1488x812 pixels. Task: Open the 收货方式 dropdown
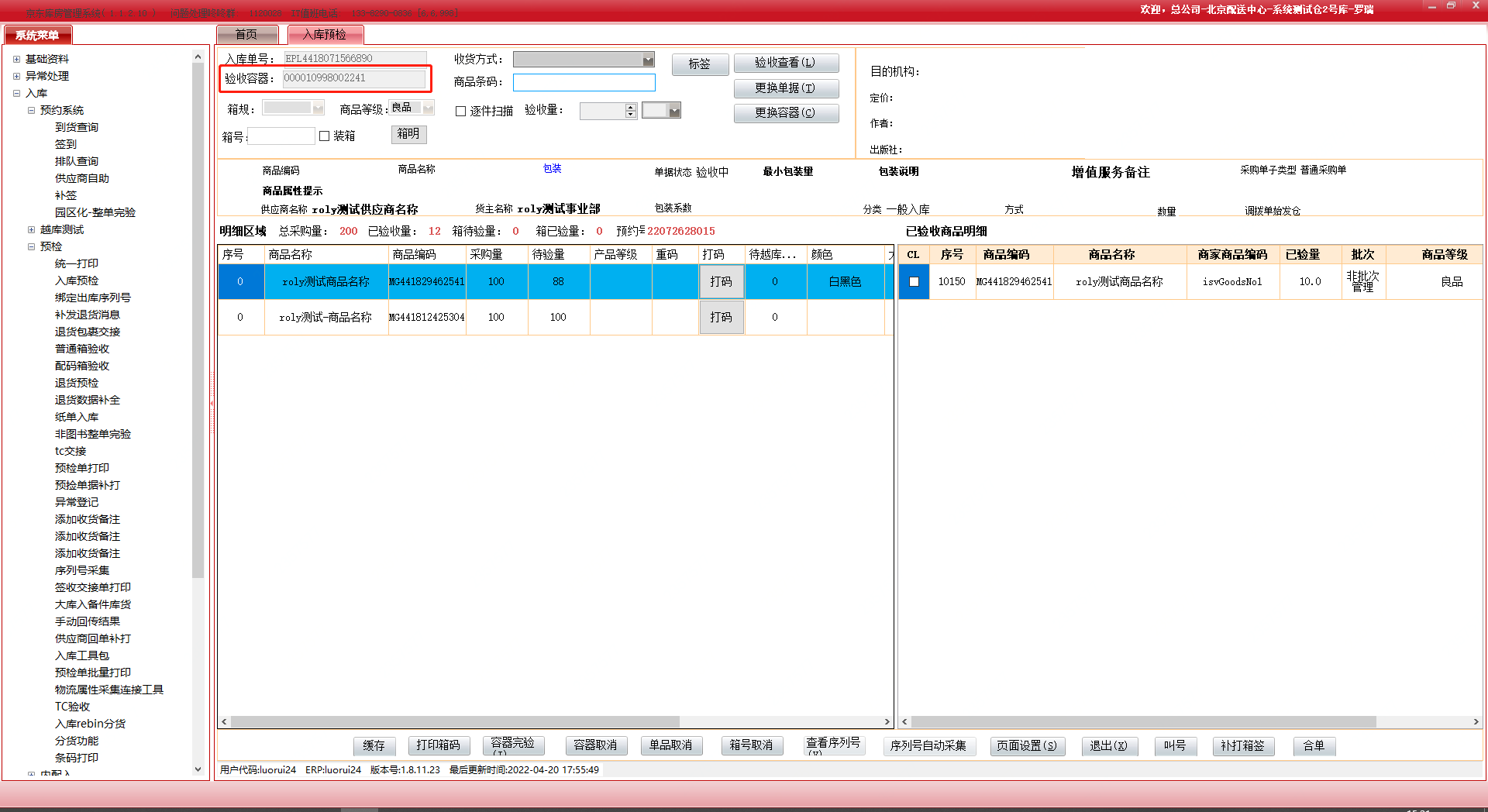tap(648, 60)
